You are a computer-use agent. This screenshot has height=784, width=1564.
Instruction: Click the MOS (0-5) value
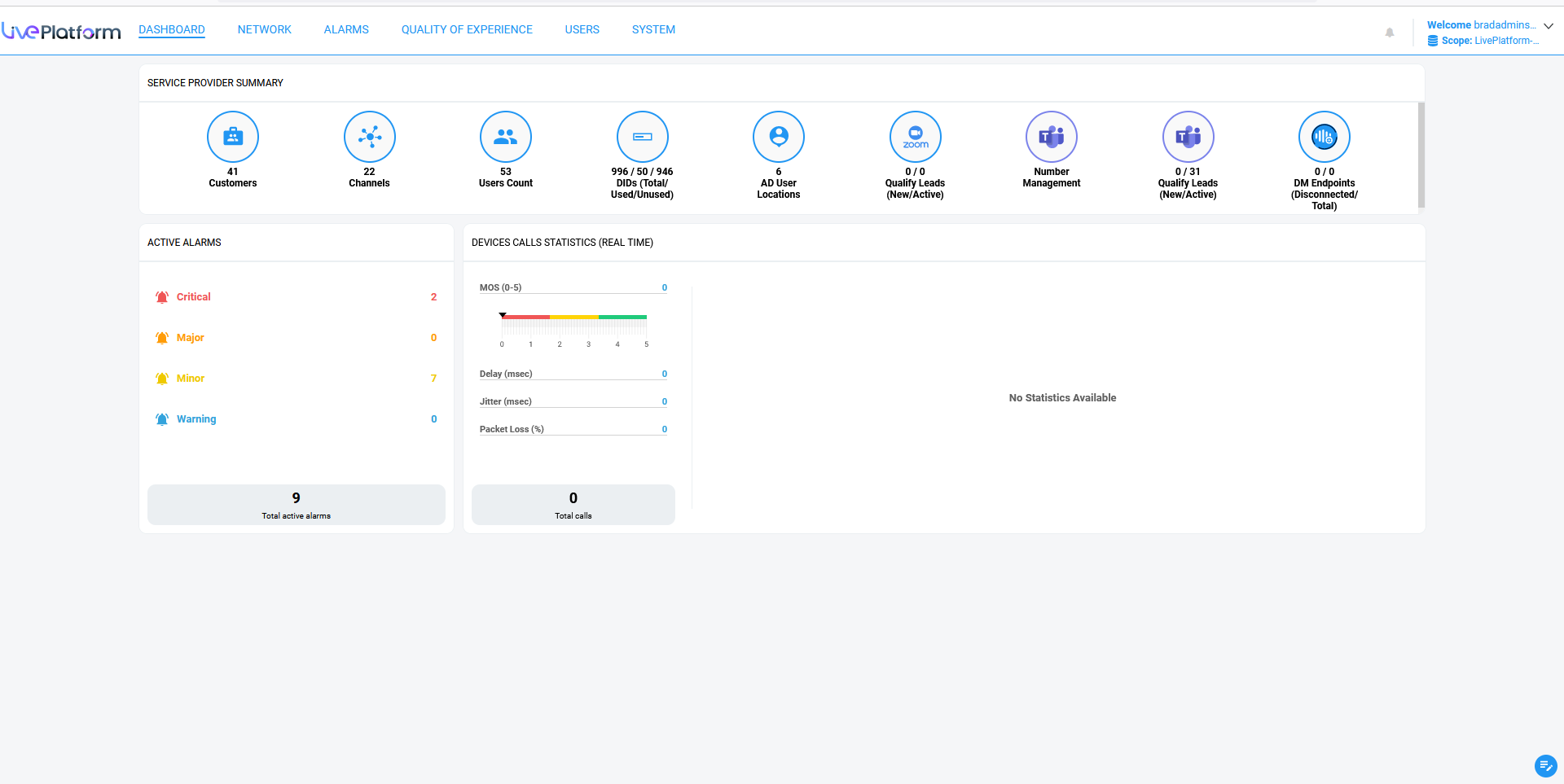pos(665,287)
